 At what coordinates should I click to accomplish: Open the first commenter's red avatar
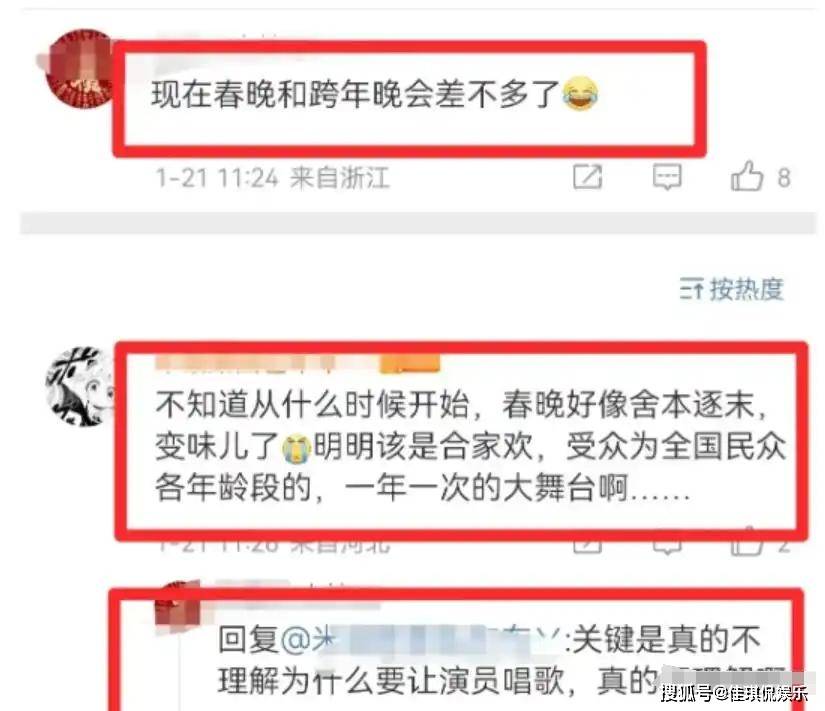coord(80,68)
